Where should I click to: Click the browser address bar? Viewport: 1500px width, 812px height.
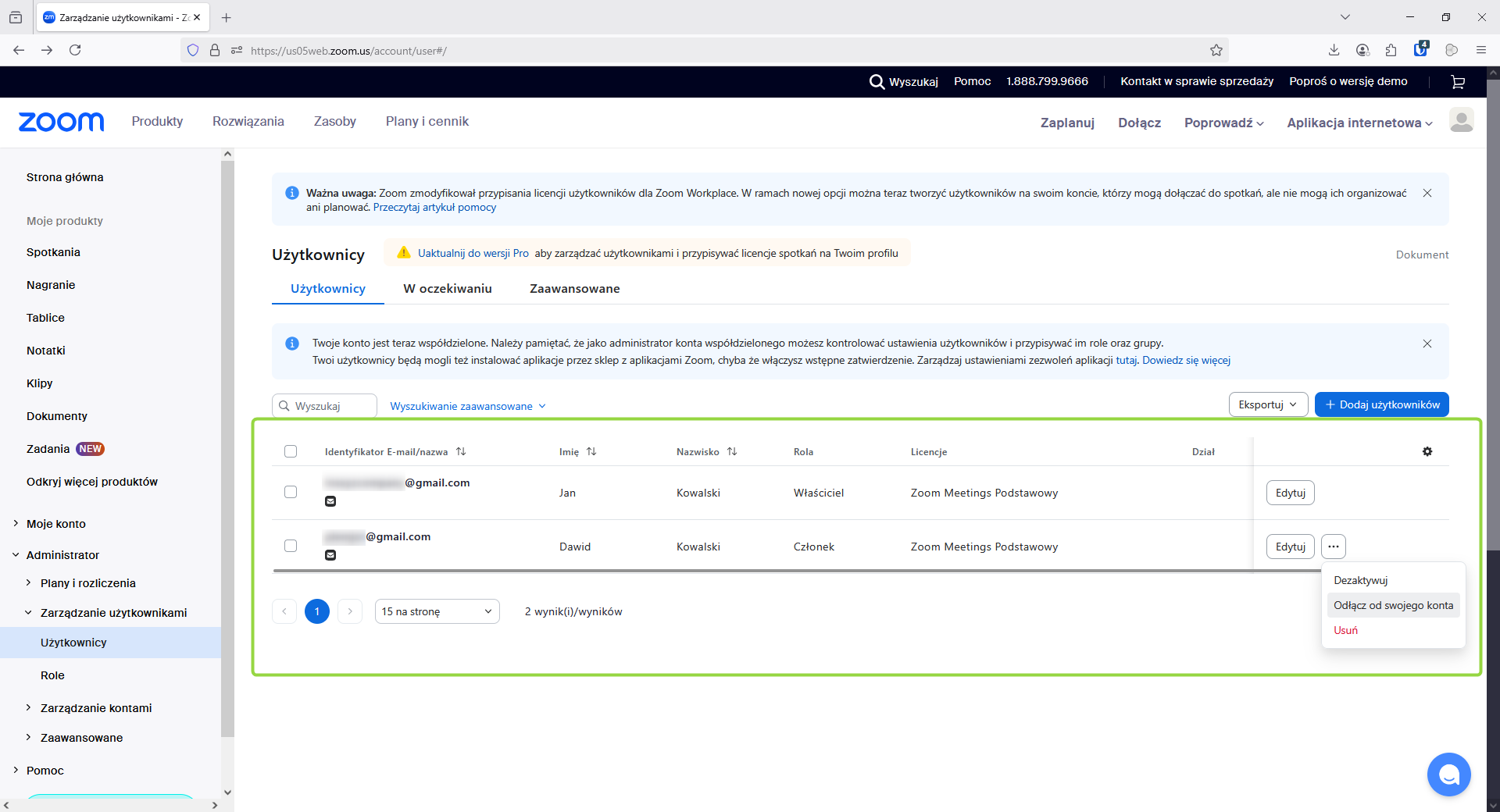(x=703, y=51)
